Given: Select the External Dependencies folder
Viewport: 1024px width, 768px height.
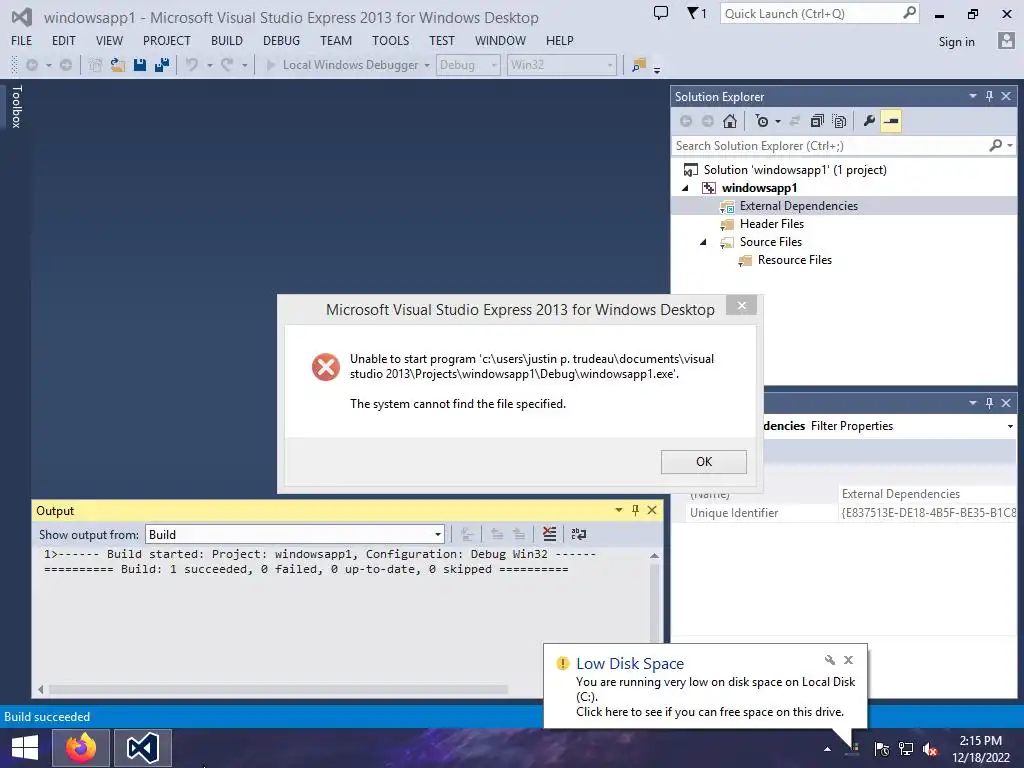Looking at the screenshot, I should click(x=799, y=206).
